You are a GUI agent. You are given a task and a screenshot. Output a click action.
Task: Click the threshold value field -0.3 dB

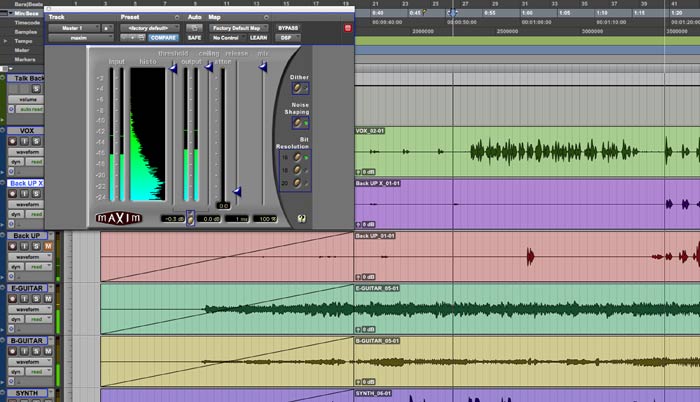pos(173,219)
